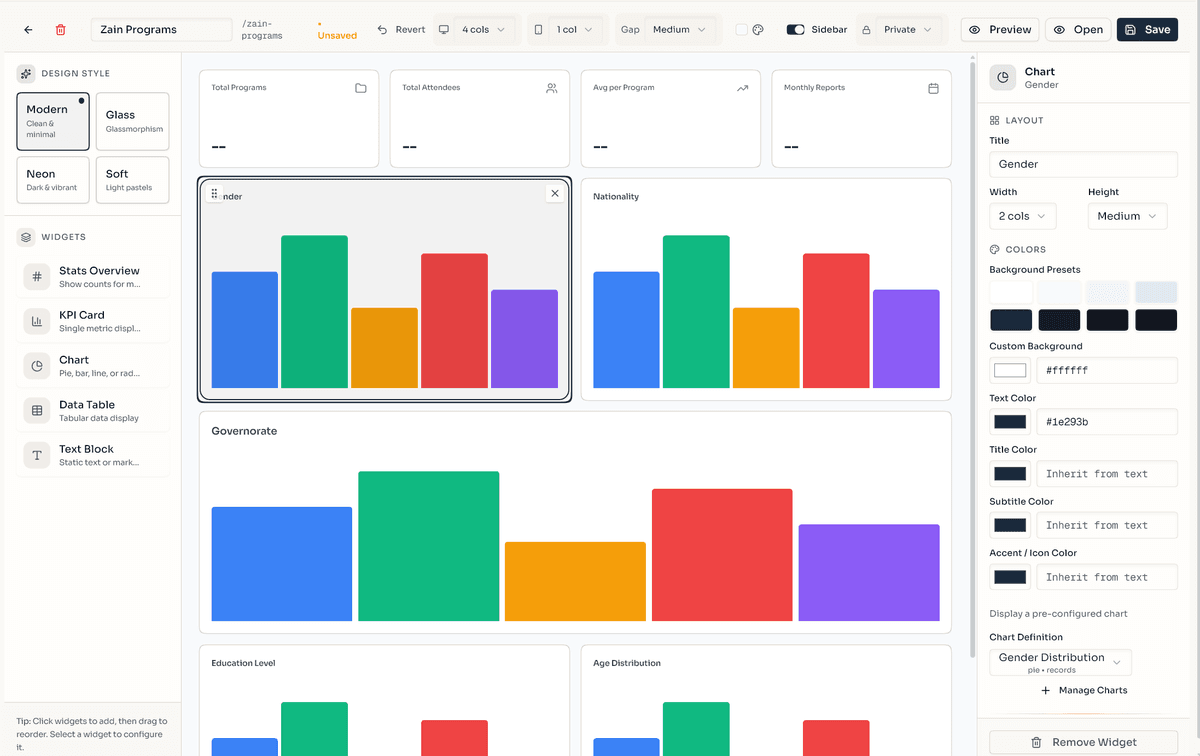Click the Remove Widget button
This screenshot has height=756, width=1200.
click(1083, 742)
